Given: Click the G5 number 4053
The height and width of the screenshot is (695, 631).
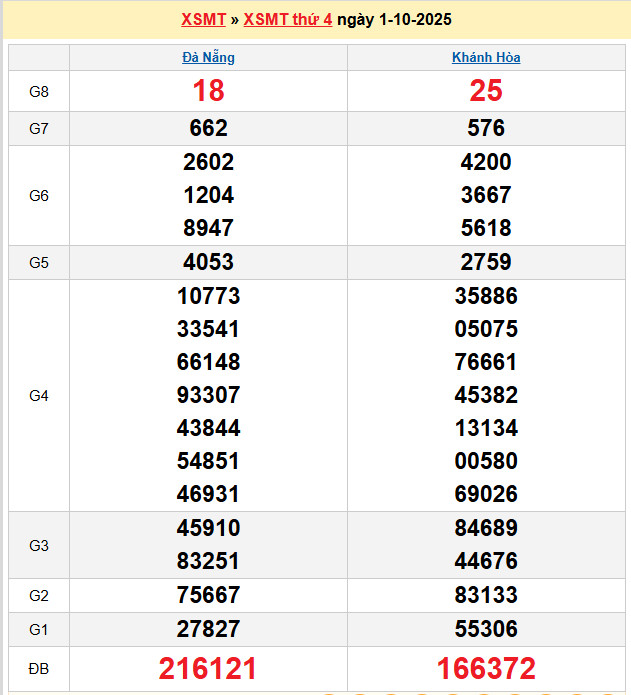Looking at the screenshot, I should [208, 262].
